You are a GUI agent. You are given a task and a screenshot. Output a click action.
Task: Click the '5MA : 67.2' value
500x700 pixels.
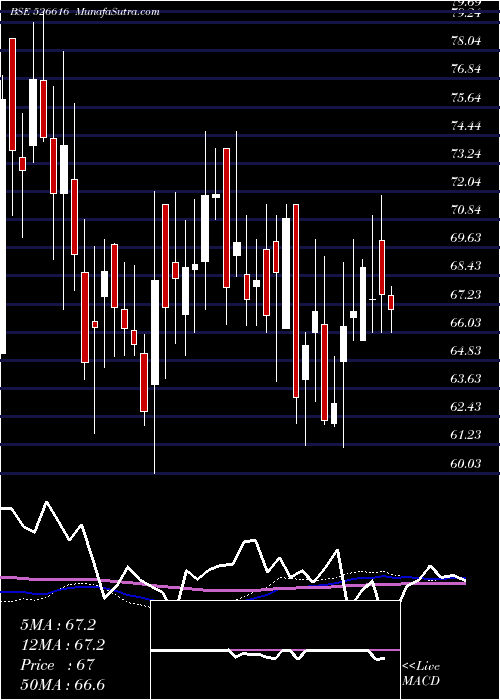point(58,625)
